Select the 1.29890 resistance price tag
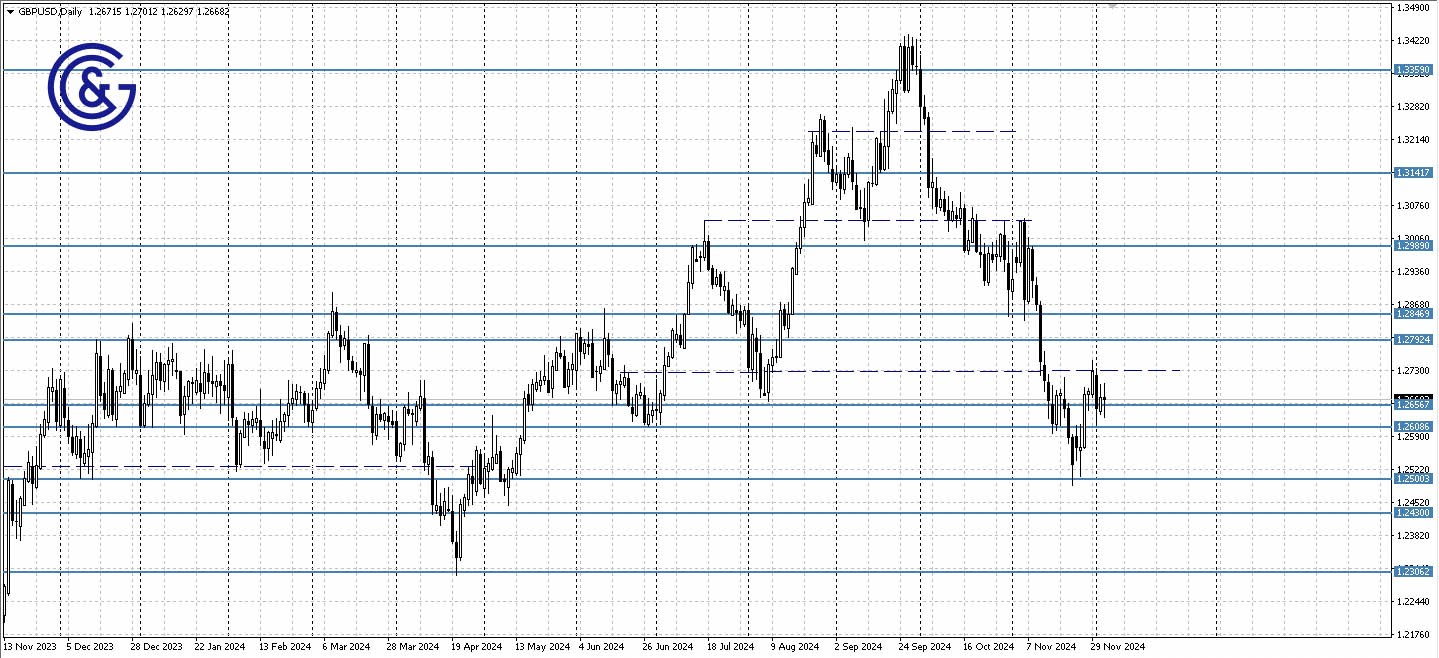 coord(1413,245)
